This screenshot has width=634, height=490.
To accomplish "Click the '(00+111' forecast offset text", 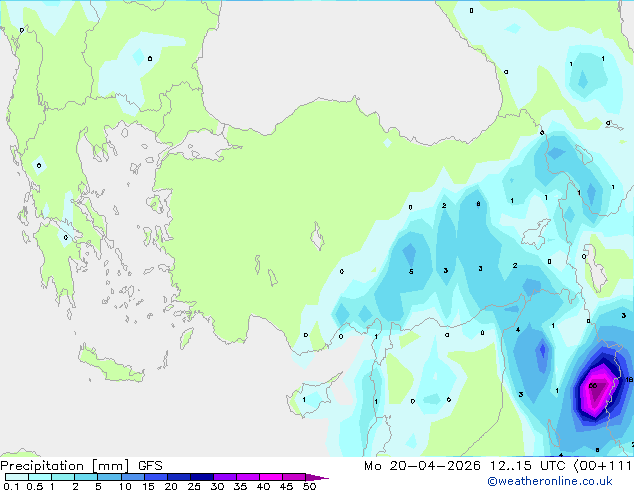I will (603, 466).
